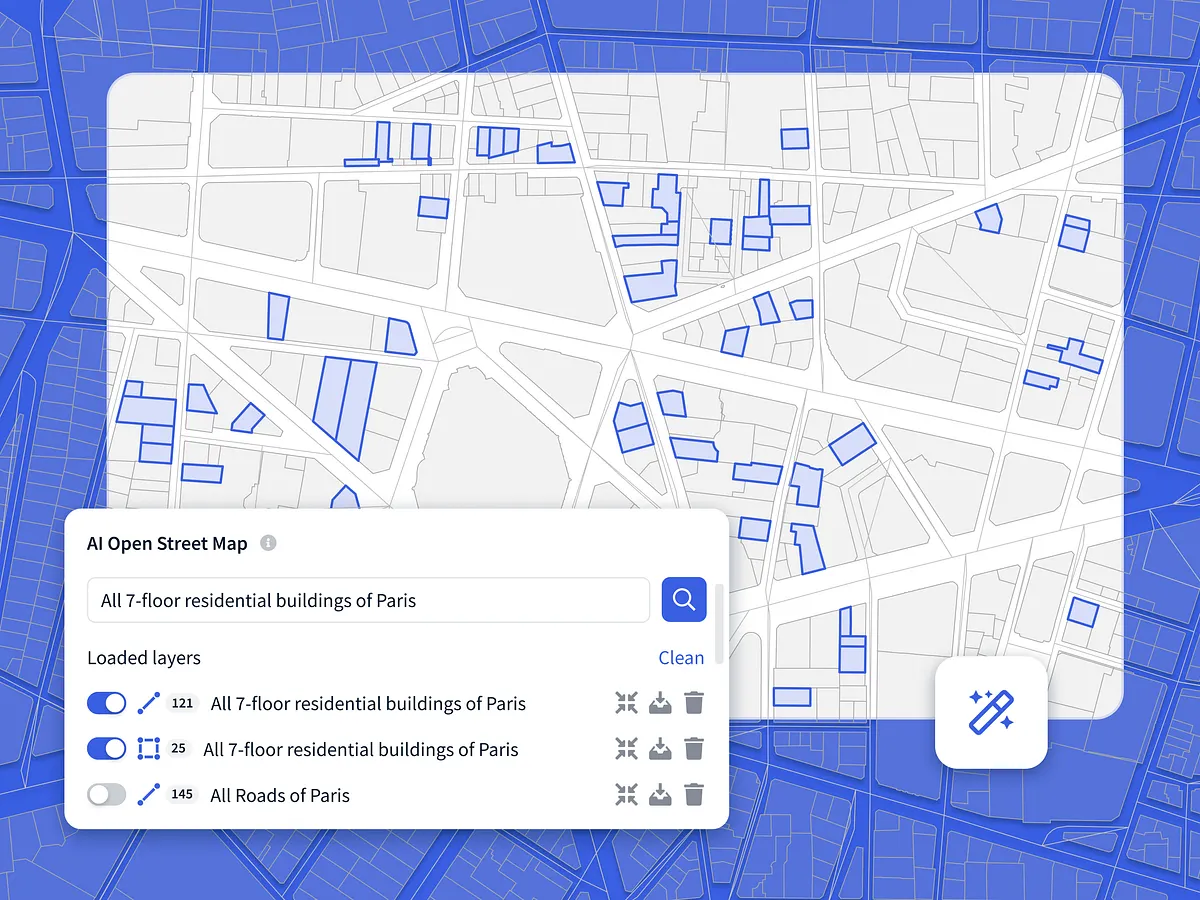Delete the first 7-floor buildings layer
Viewport: 1200px width, 900px height.
(x=695, y=703)
